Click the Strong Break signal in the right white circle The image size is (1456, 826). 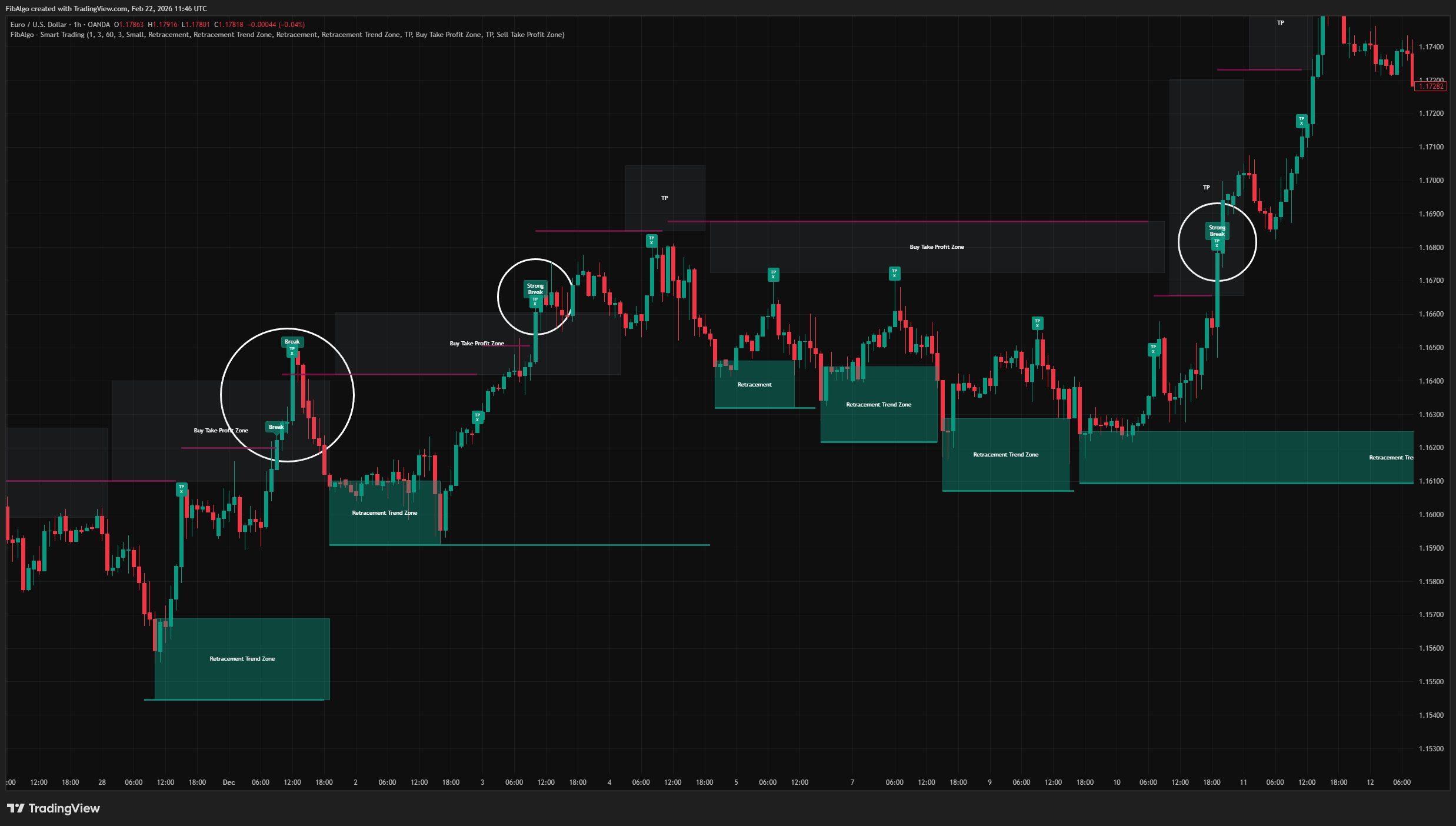[1216, 229]
